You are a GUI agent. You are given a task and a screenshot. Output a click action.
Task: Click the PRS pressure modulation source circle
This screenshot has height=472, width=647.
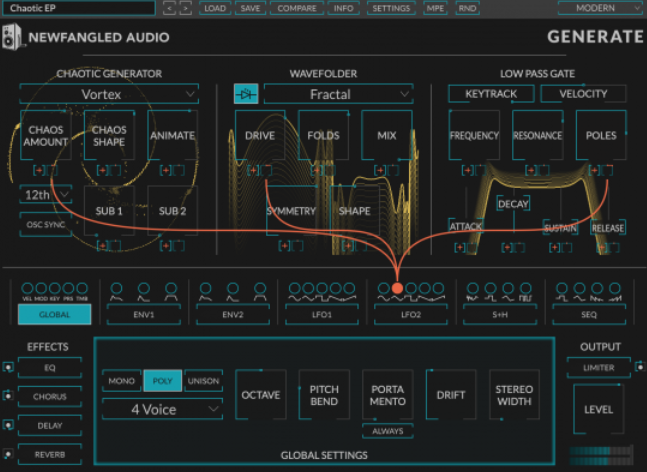(68, 288)
